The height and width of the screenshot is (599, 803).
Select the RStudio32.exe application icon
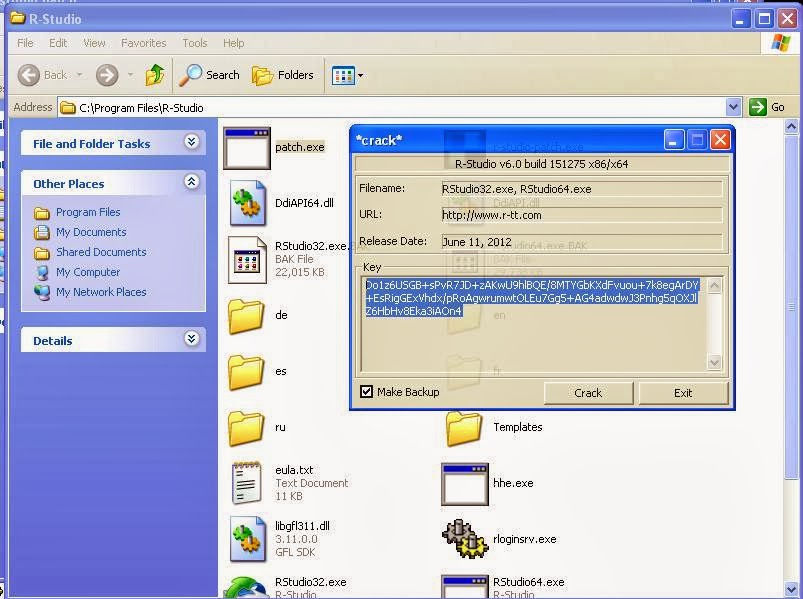(246, 587)
